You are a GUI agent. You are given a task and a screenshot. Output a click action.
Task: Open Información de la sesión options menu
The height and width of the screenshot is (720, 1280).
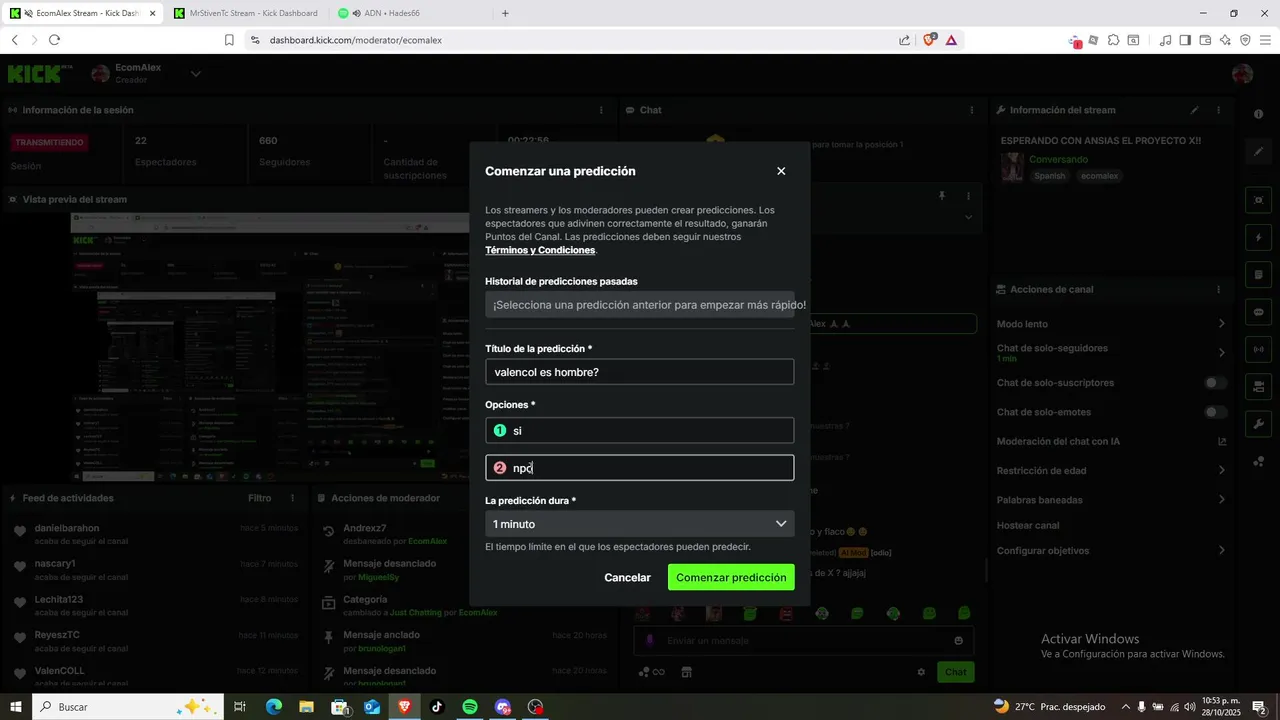[x=601, y=110]
